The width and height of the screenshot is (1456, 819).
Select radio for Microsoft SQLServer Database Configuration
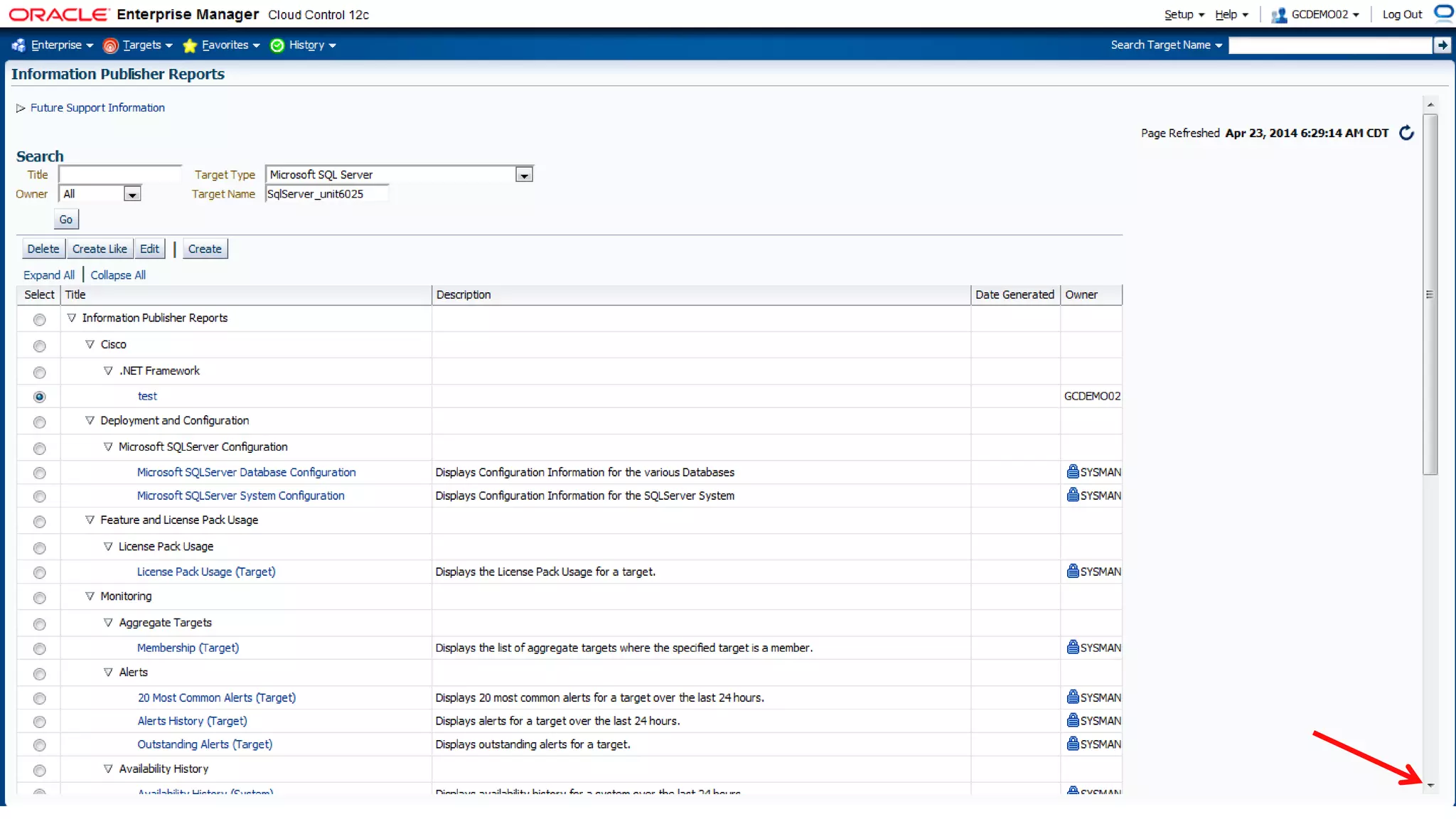tap(40, 473)
